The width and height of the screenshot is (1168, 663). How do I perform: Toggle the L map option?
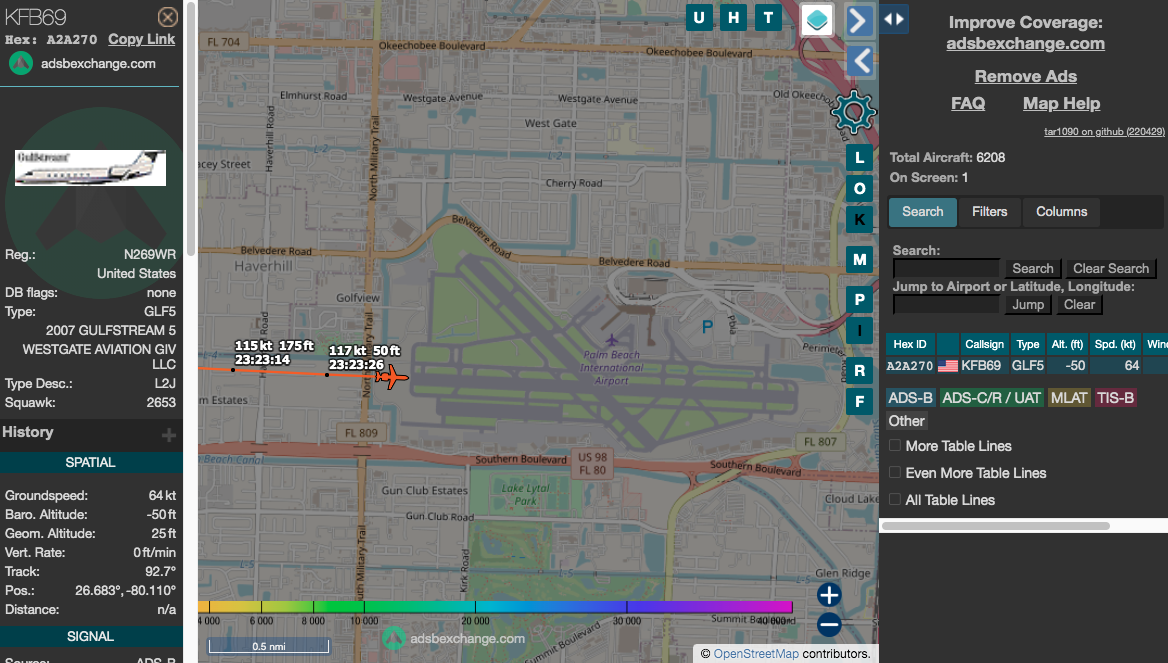tap(860, 157)
